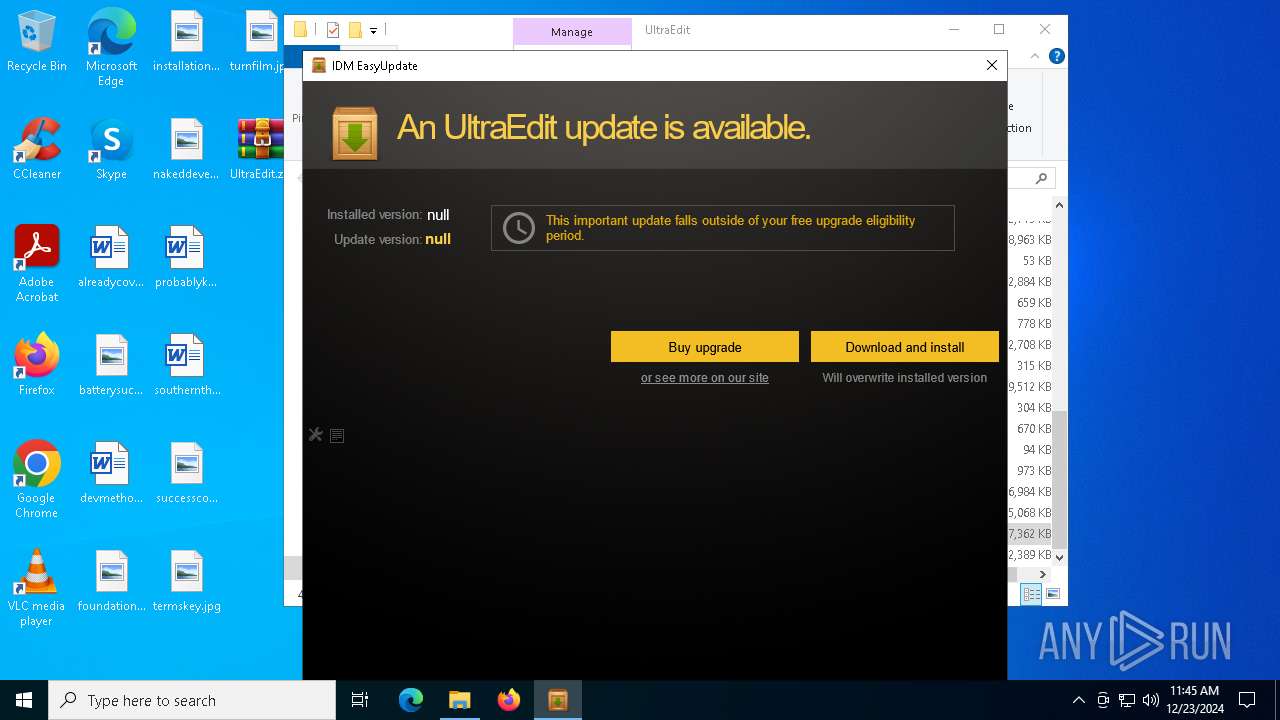Click Download and install button
This screenshot has height=720, width=1280.
[905, 347]
